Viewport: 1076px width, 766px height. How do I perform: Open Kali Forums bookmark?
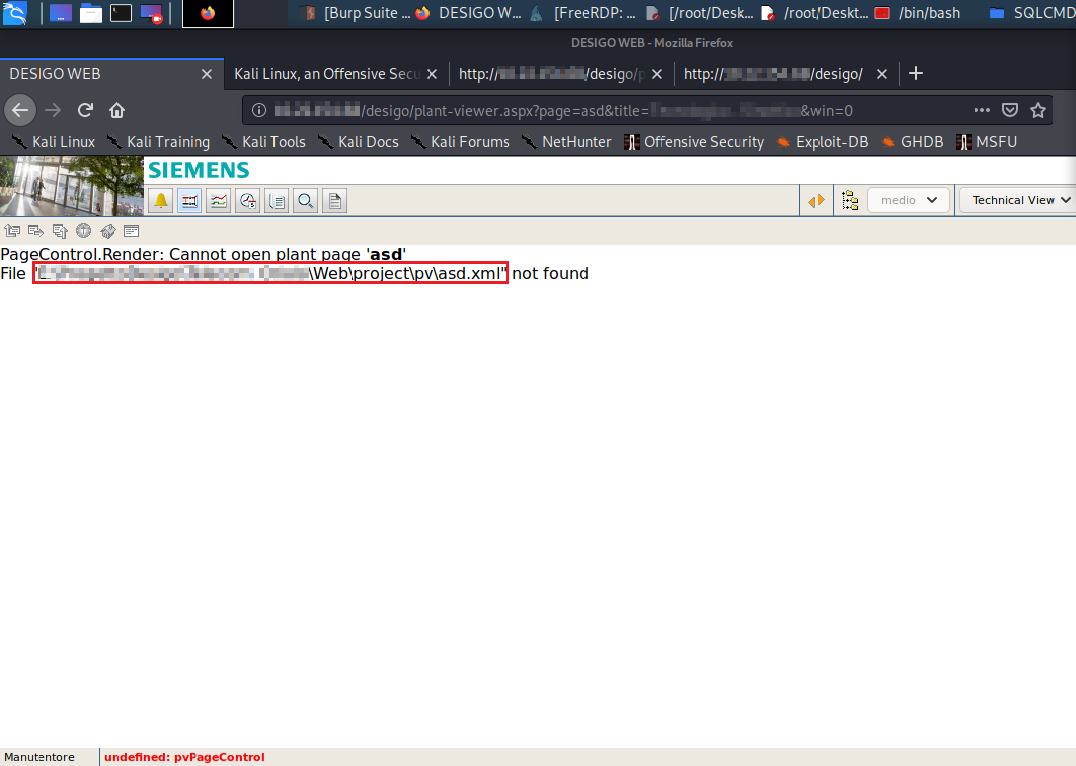point(460,142)
